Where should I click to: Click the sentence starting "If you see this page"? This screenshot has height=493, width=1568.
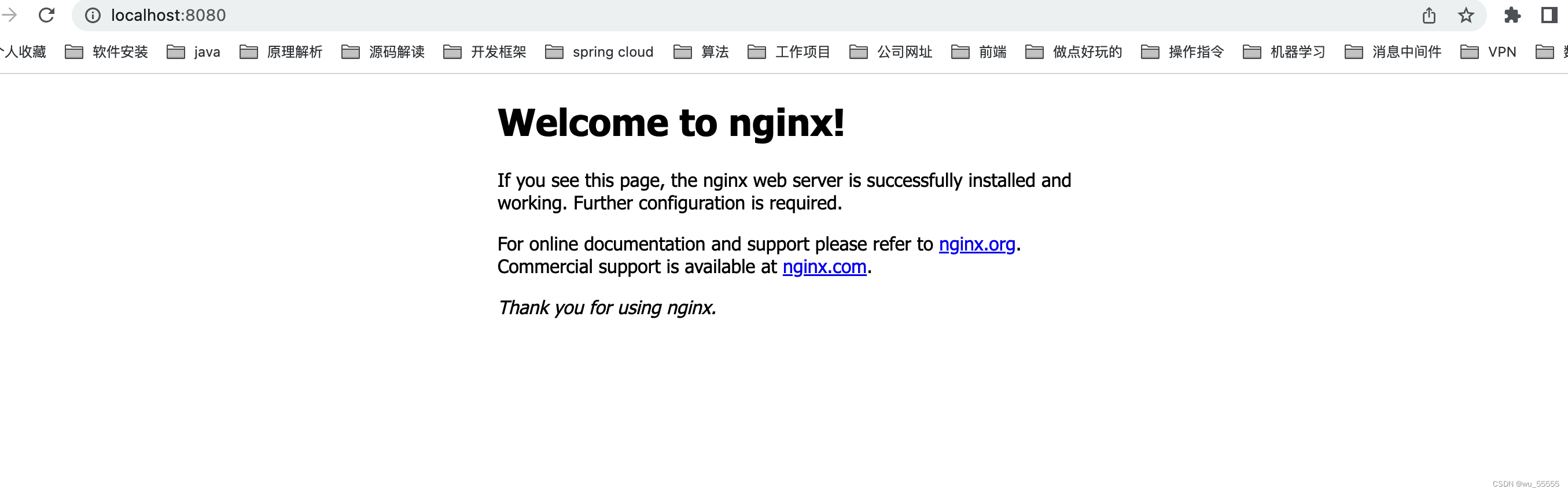784,192
